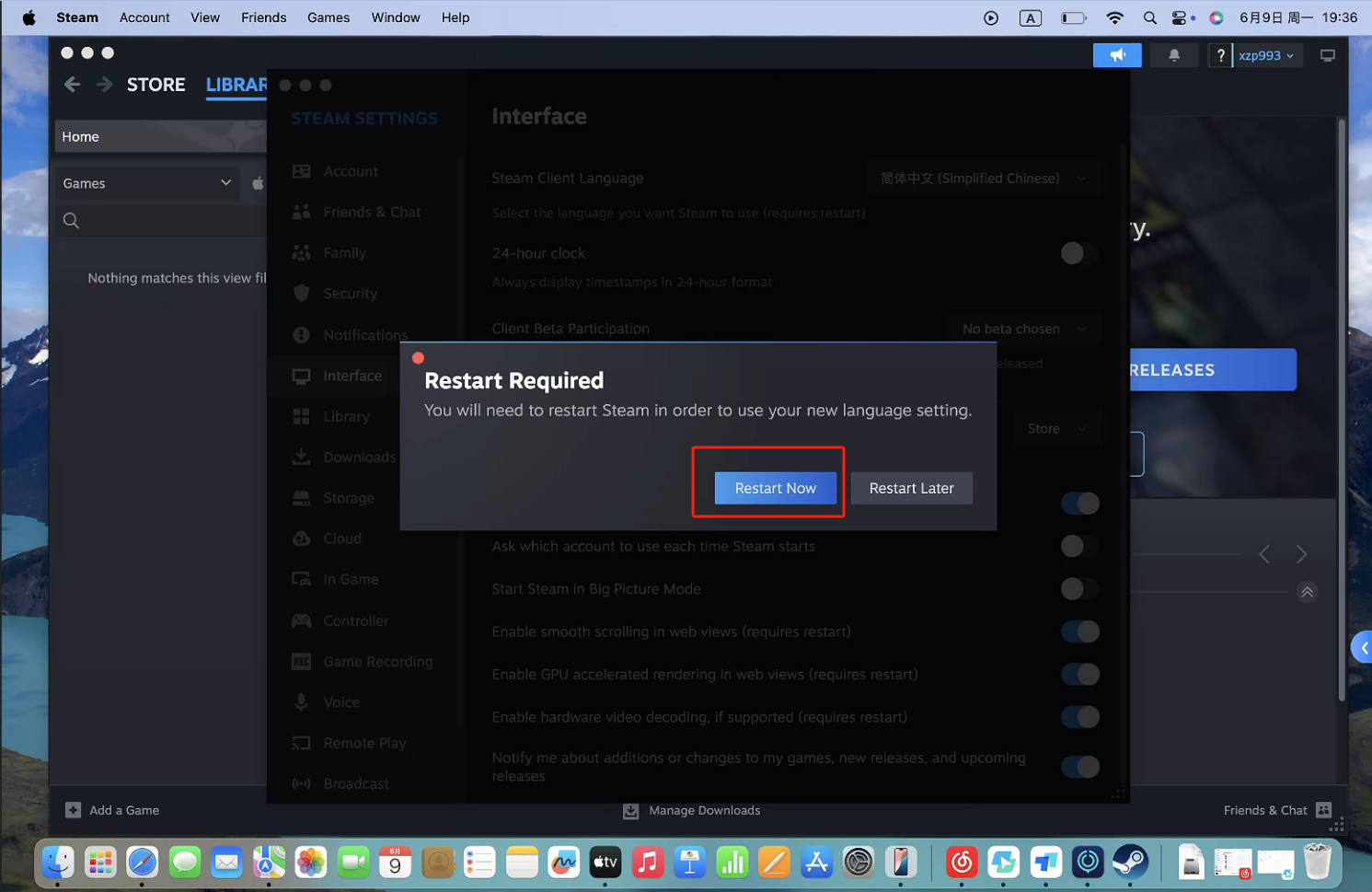Close the Restart Required dialog via red dot
The height and width of the screenshot is (892, 1372).
pos(418,358)
